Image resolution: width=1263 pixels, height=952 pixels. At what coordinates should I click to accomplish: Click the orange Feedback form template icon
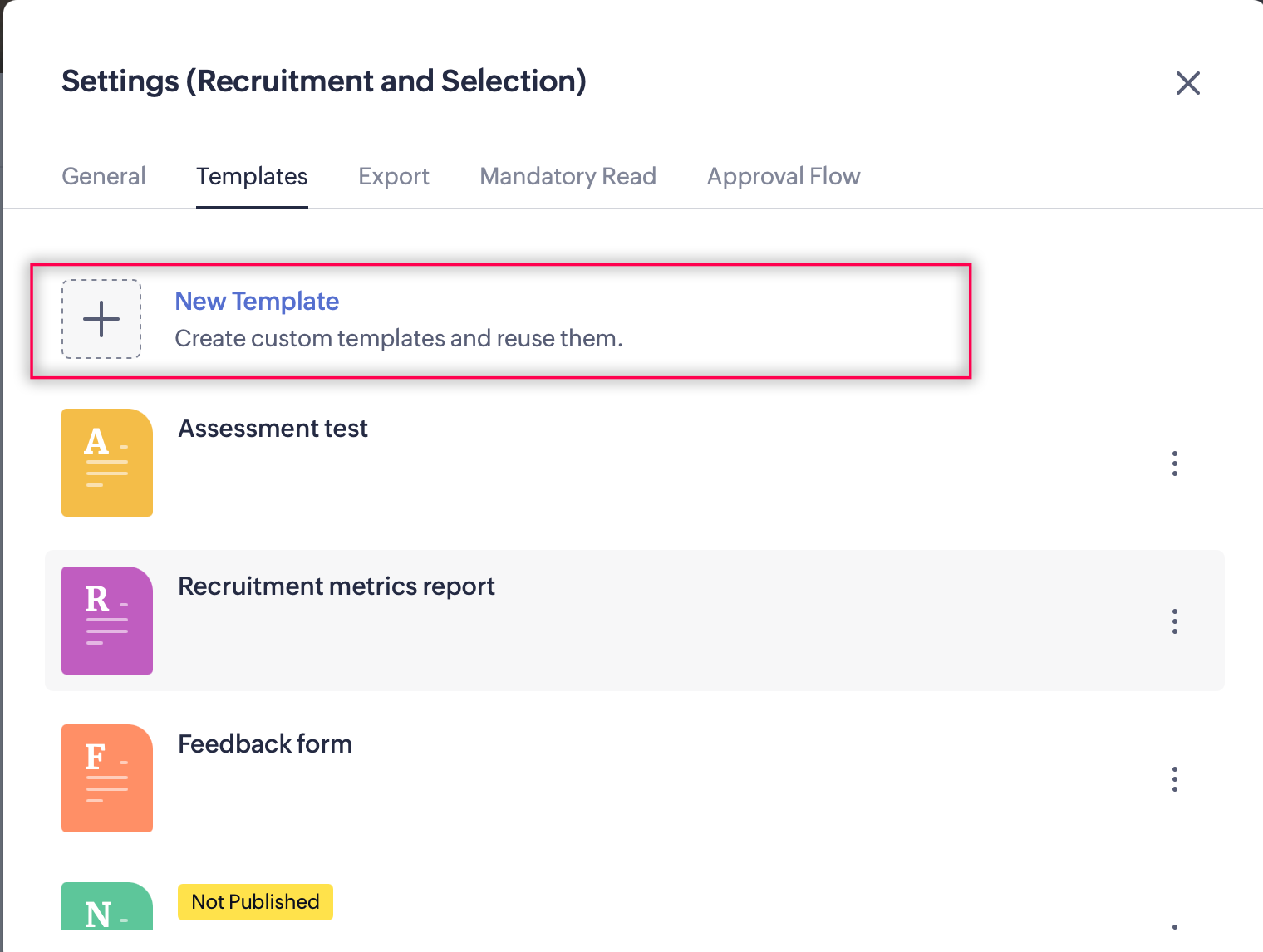click(107, 778)
